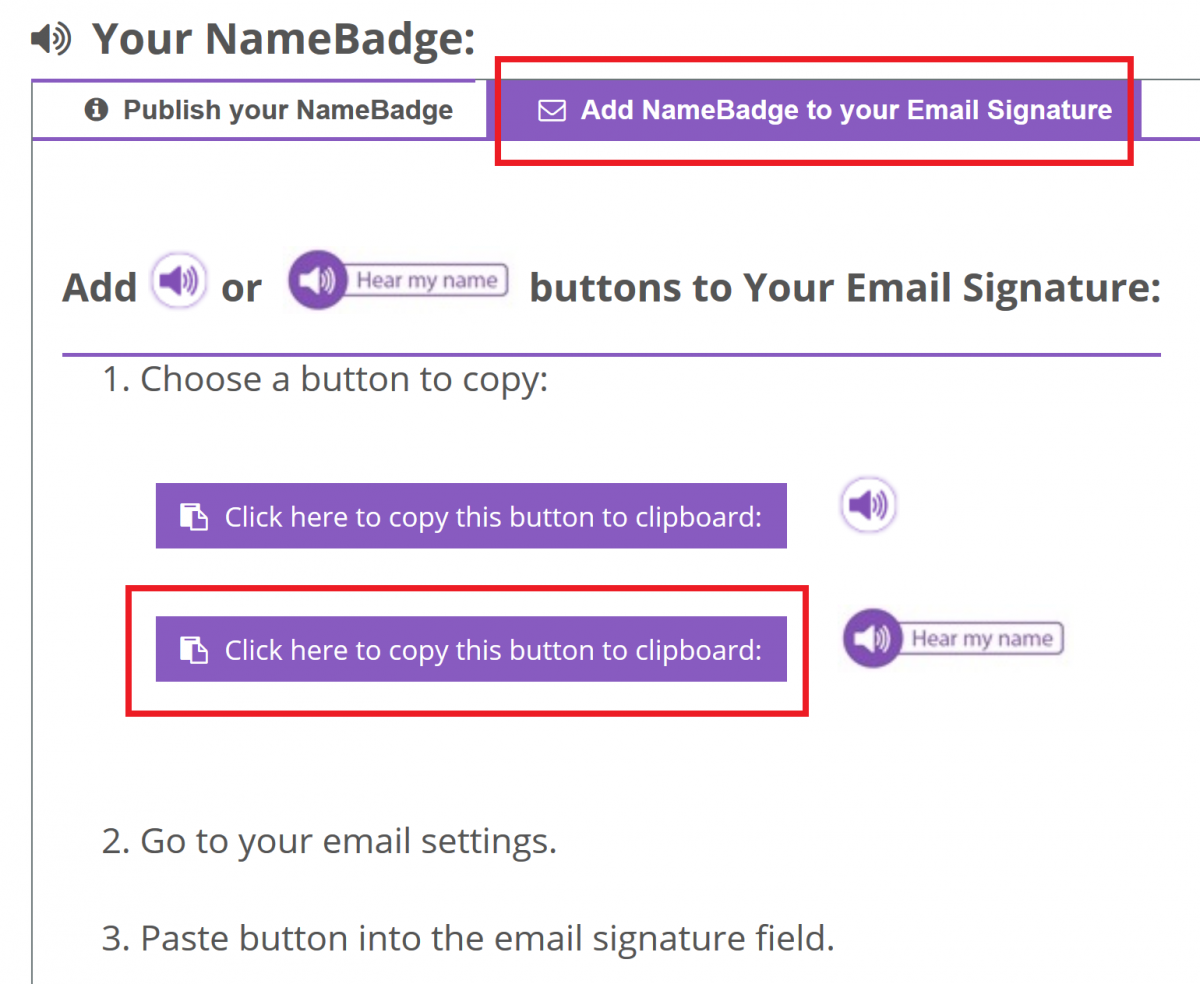The image size is (1200, 984).
Task: Click the Choose a button to copy instruction
Action: (326, 380)
